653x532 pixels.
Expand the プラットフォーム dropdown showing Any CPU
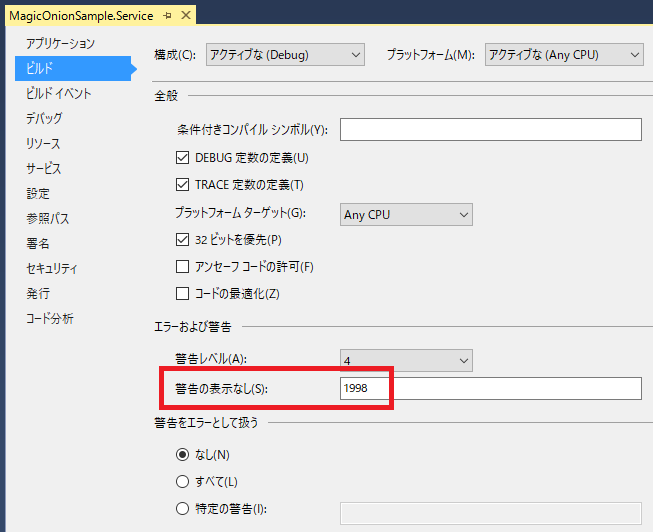564,55
